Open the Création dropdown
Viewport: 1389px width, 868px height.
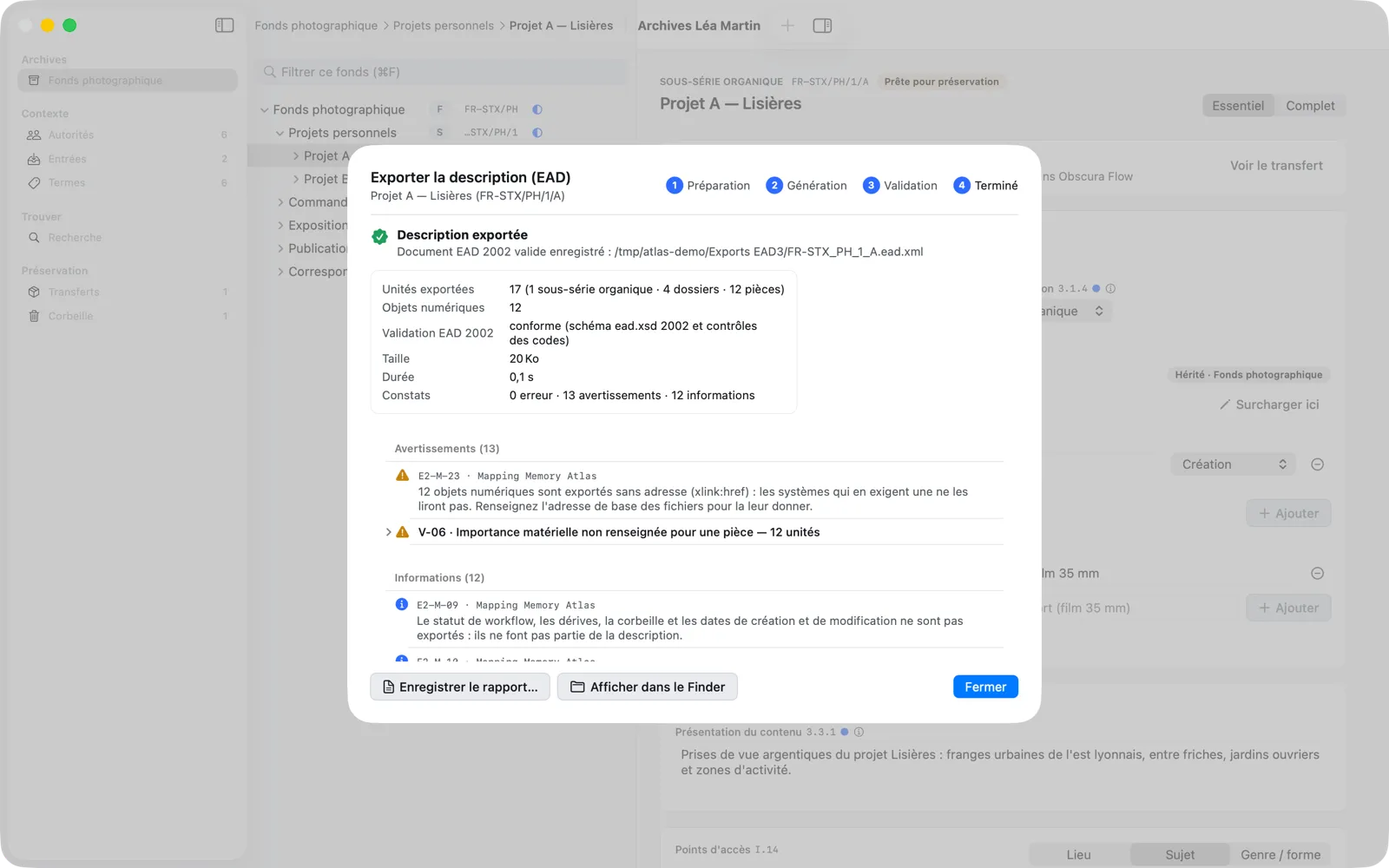(x=1233, y=464)
